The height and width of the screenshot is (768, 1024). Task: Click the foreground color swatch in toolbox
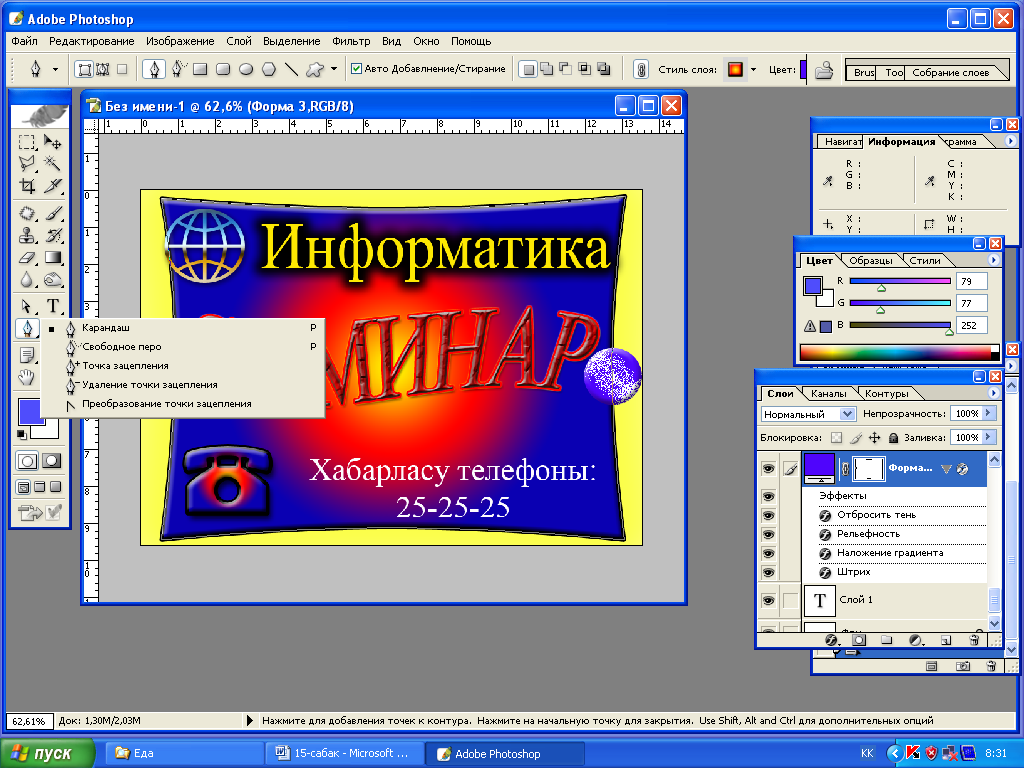(30, 412)
